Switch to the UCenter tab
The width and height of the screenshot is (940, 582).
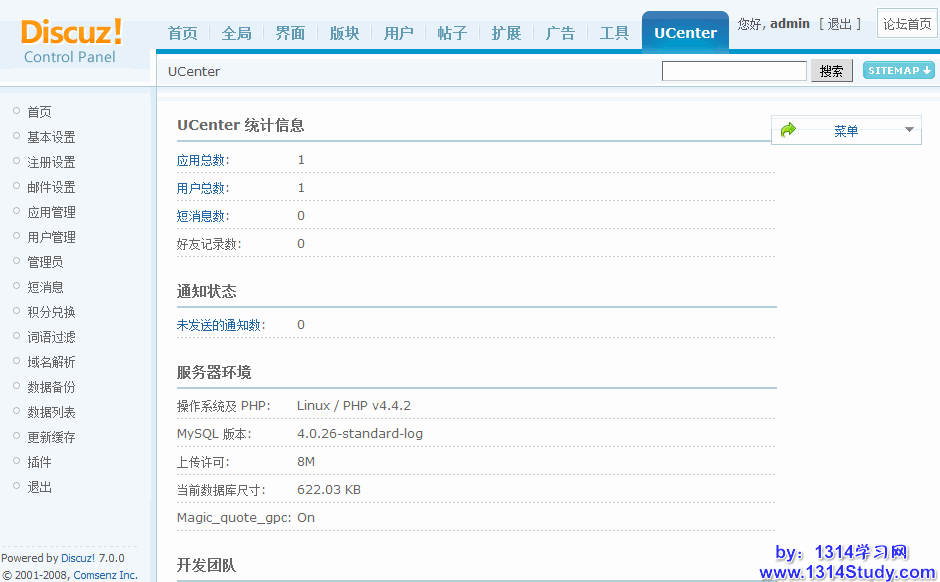[685, 33]
